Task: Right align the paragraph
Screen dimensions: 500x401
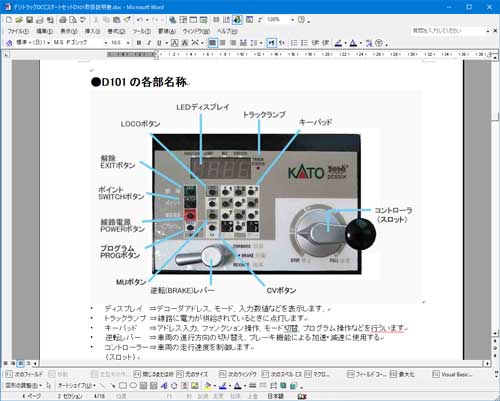Action: click(x=233, y=43)
